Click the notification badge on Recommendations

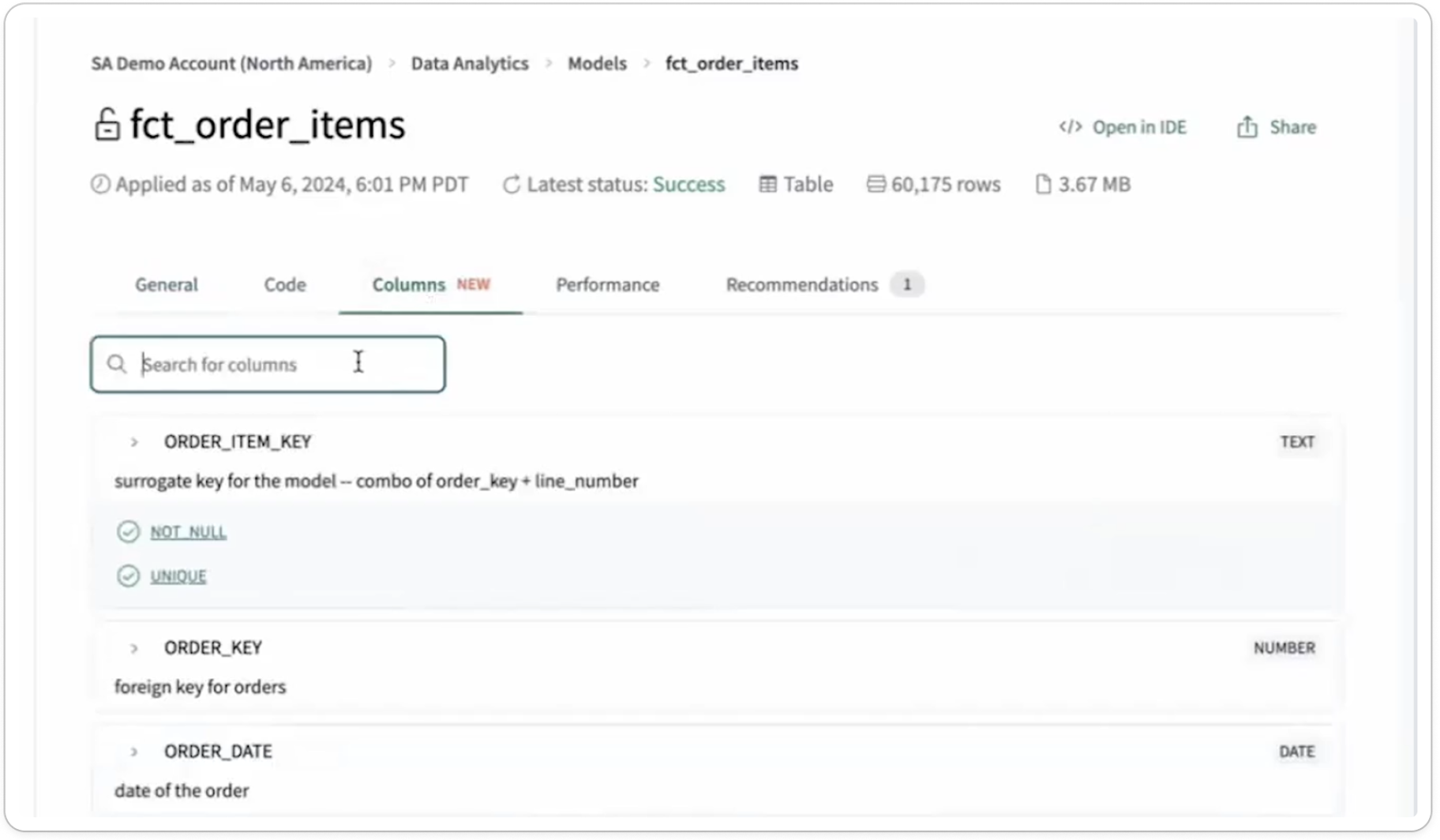click(x=906, y=284)
